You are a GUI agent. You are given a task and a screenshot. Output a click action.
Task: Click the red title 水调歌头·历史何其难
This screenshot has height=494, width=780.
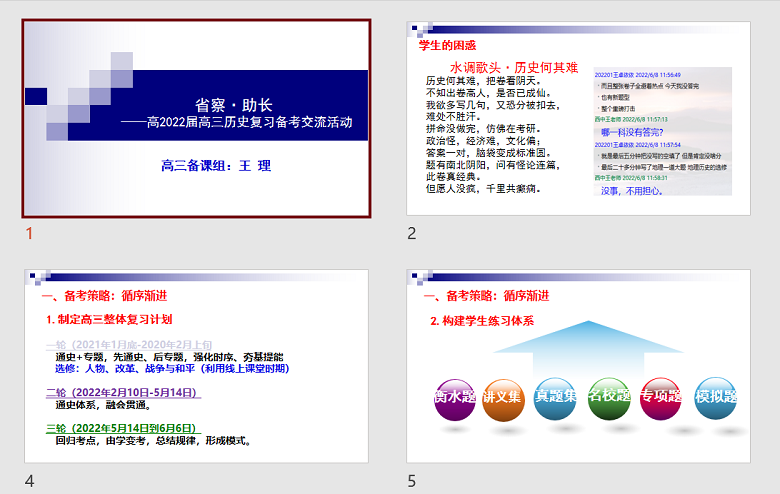pyautogui.click(x=513, y=68)
